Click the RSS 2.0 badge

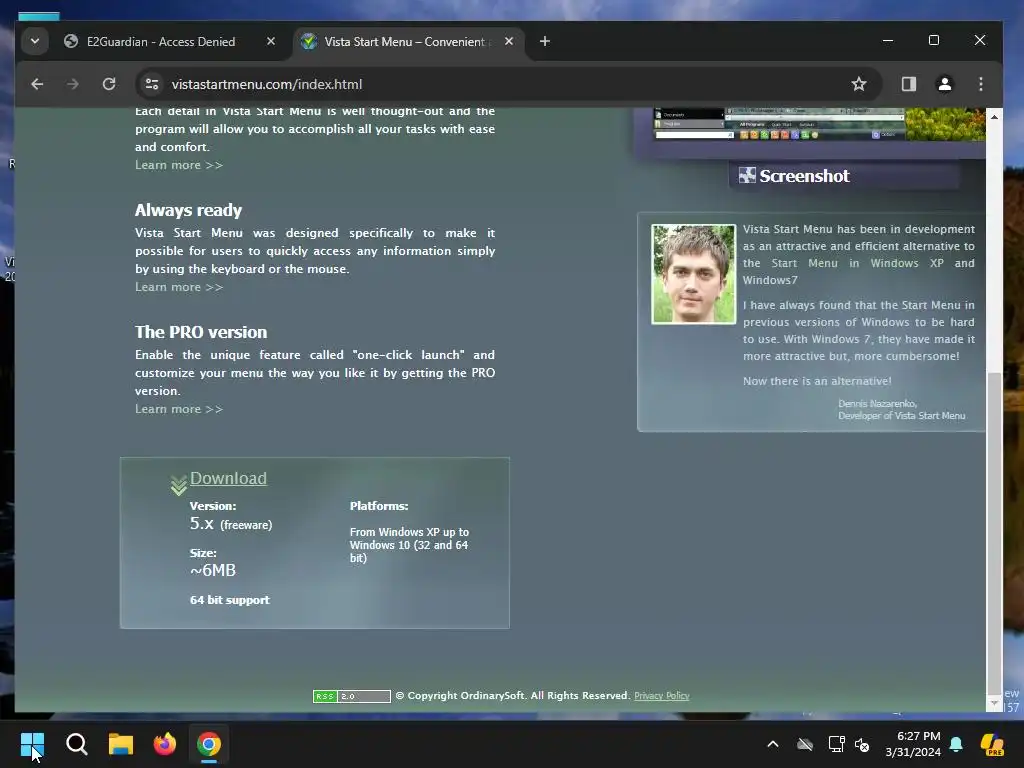pos(351,696)
